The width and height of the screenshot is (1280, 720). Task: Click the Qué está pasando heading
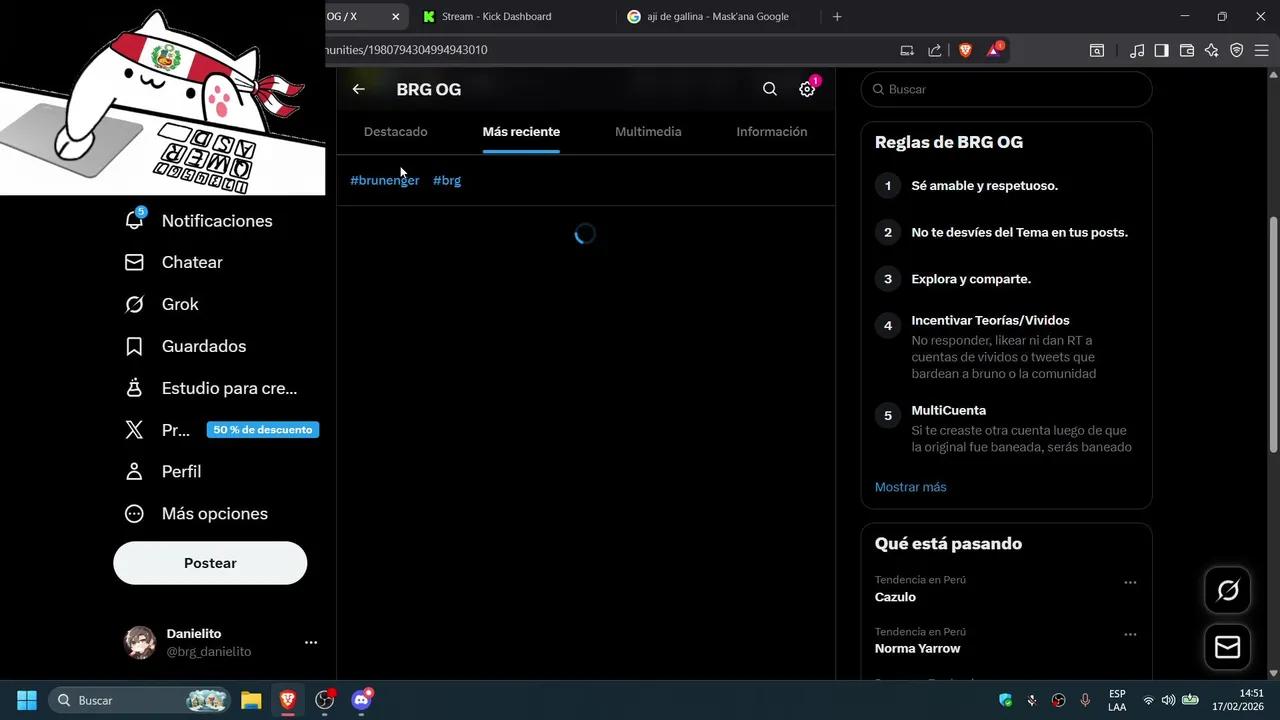(948, 544)
